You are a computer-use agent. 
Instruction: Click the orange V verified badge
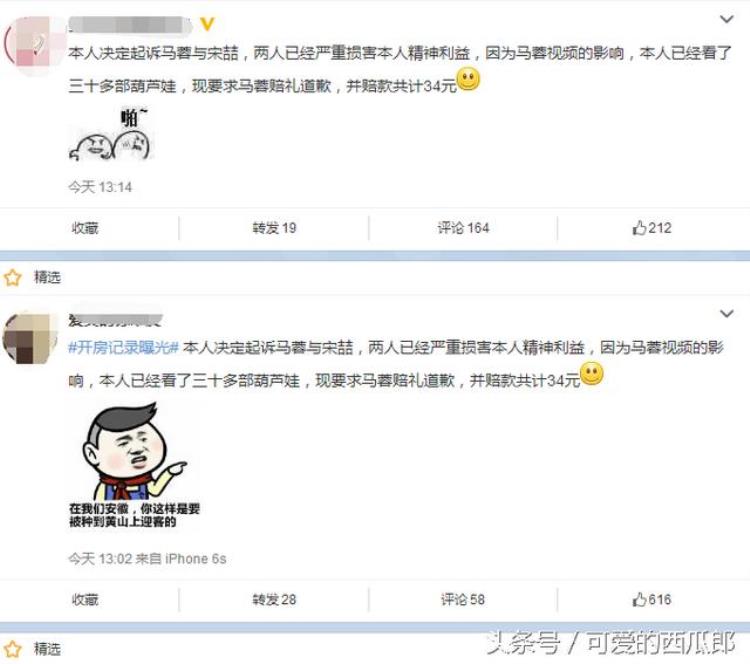(x=207, y=23)
